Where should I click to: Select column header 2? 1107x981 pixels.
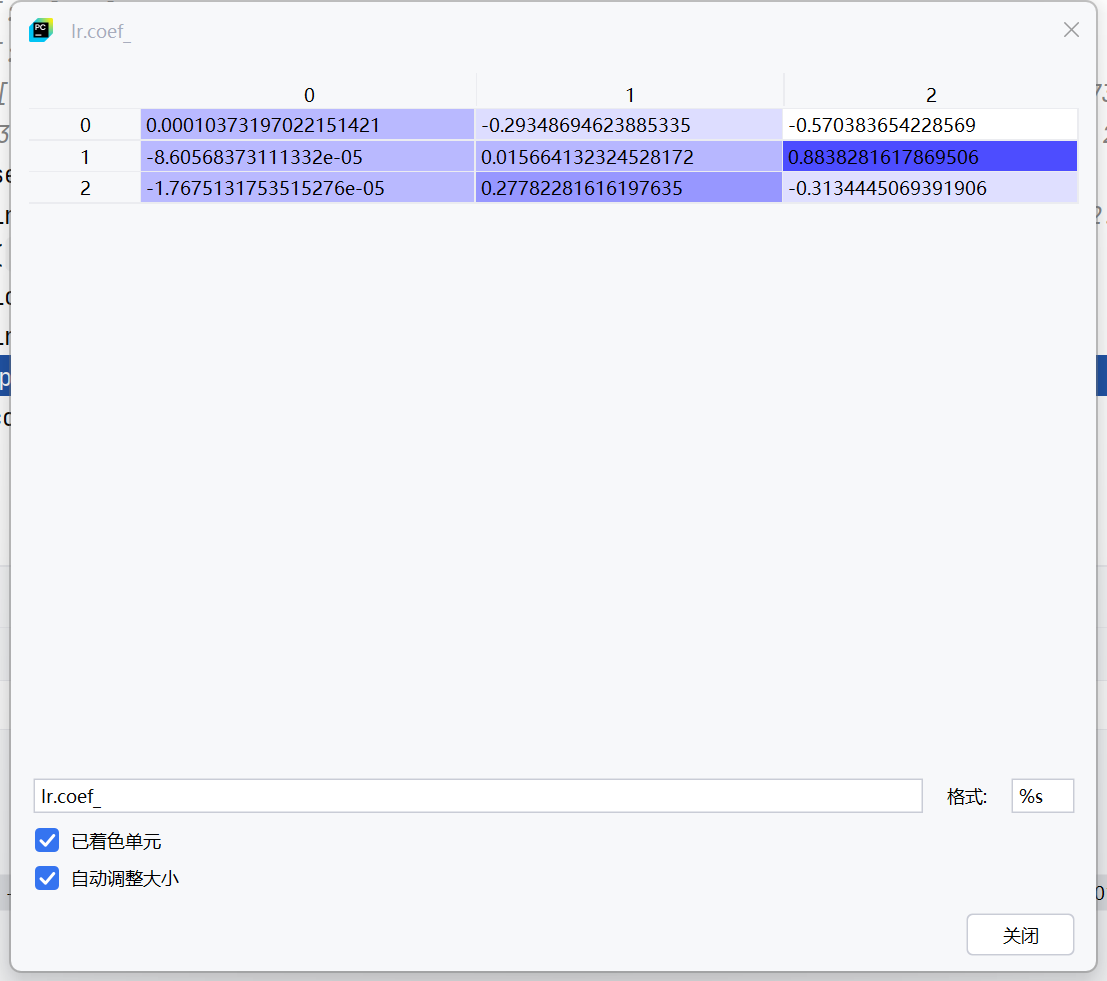[931, 95]
